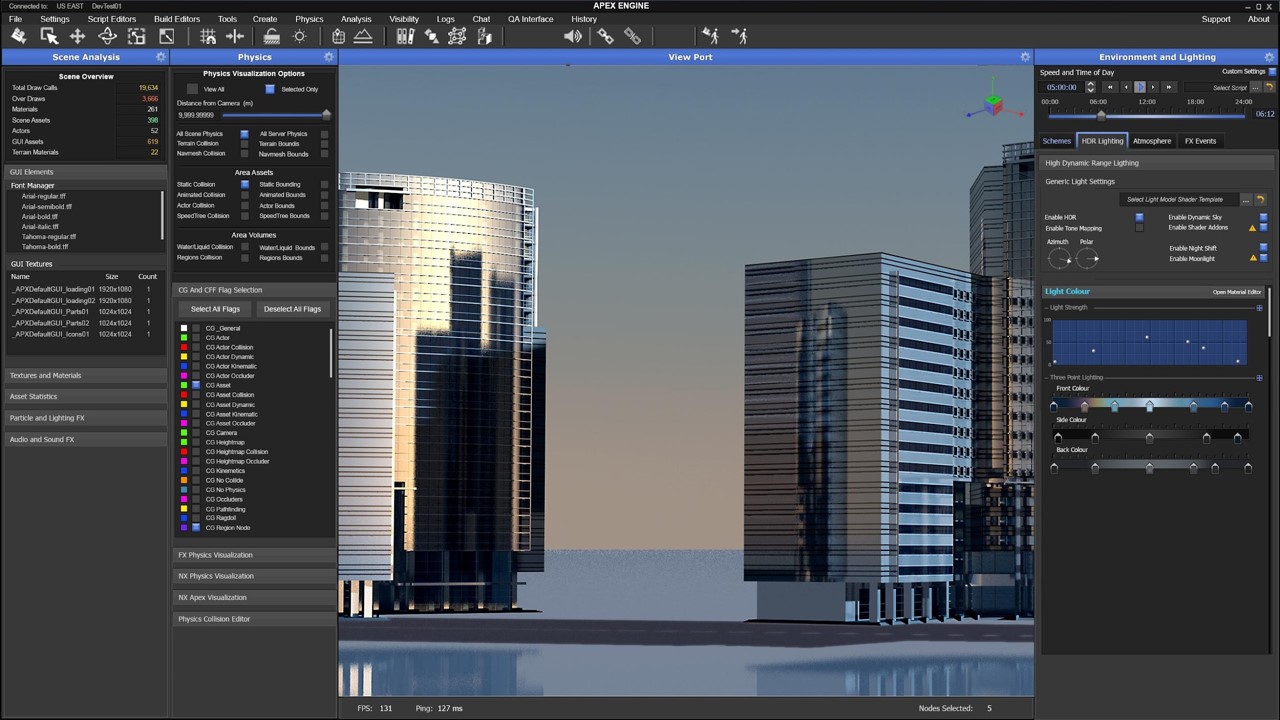Open Scene Analysis panel gear settings
This screenshot has width=1280, height=720.
coord(161,57)
